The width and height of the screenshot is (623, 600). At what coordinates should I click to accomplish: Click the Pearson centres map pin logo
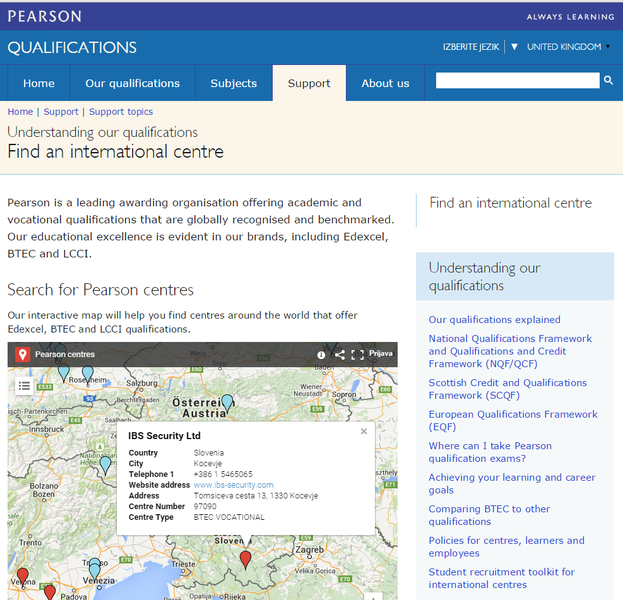pyautogui.click(x=23, y=354)
